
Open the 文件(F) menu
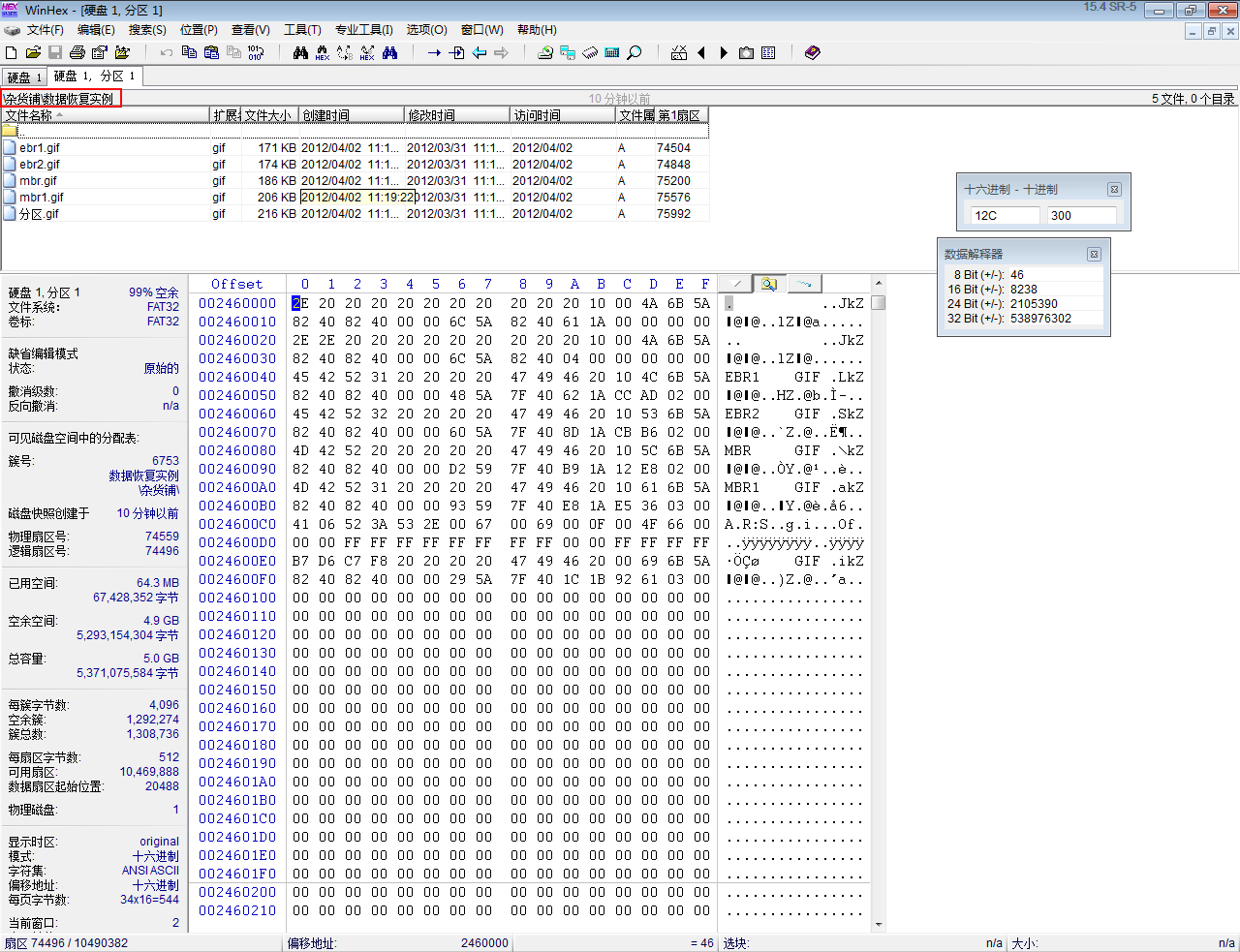click(x=45, y=30)
